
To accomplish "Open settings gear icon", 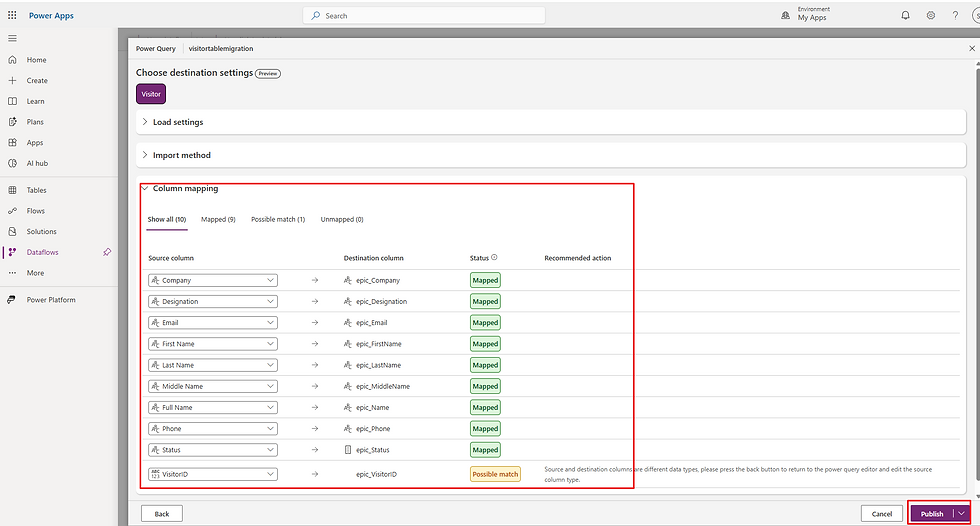I will [931, 16].
